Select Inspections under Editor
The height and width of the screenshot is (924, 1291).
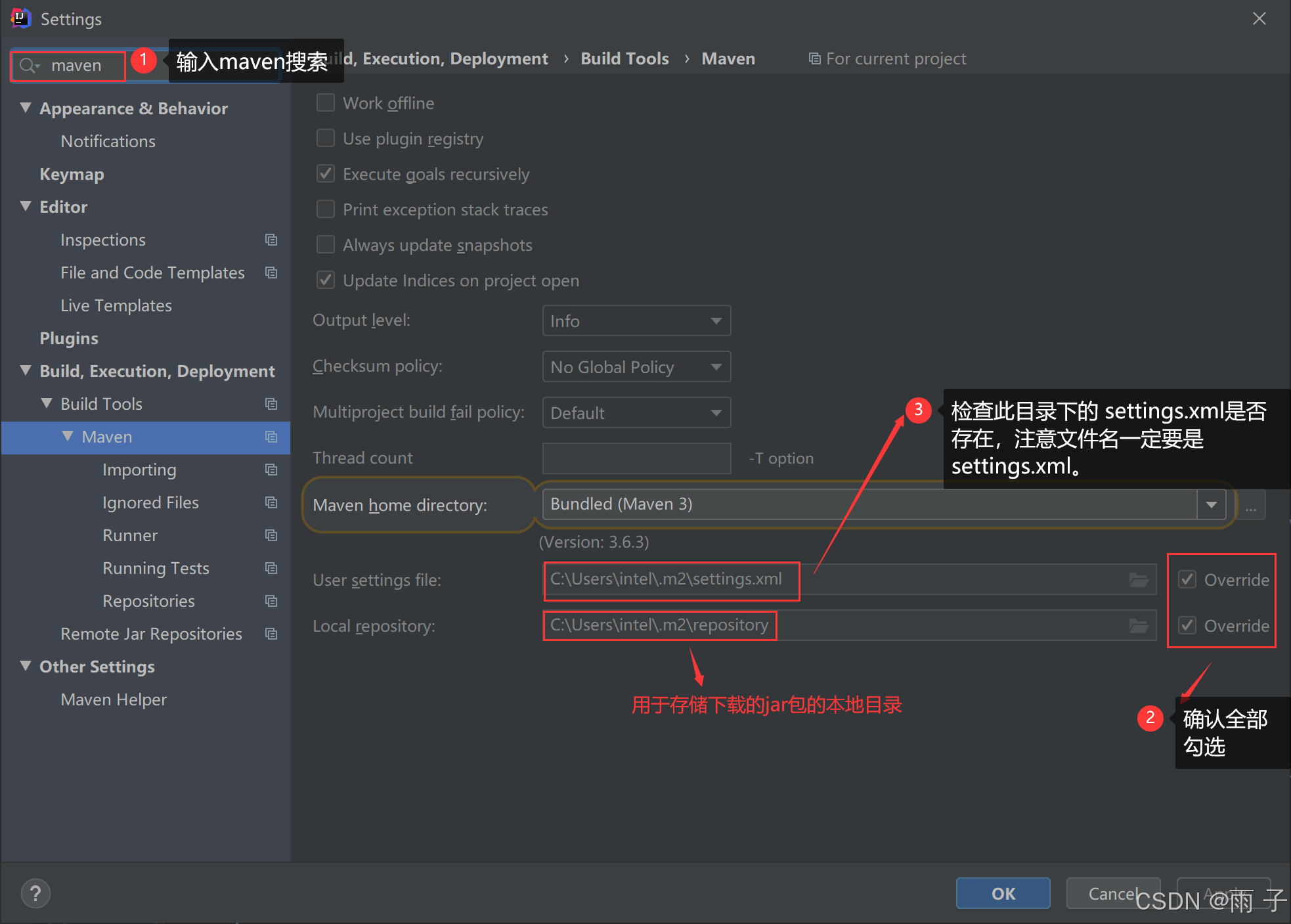103,240
